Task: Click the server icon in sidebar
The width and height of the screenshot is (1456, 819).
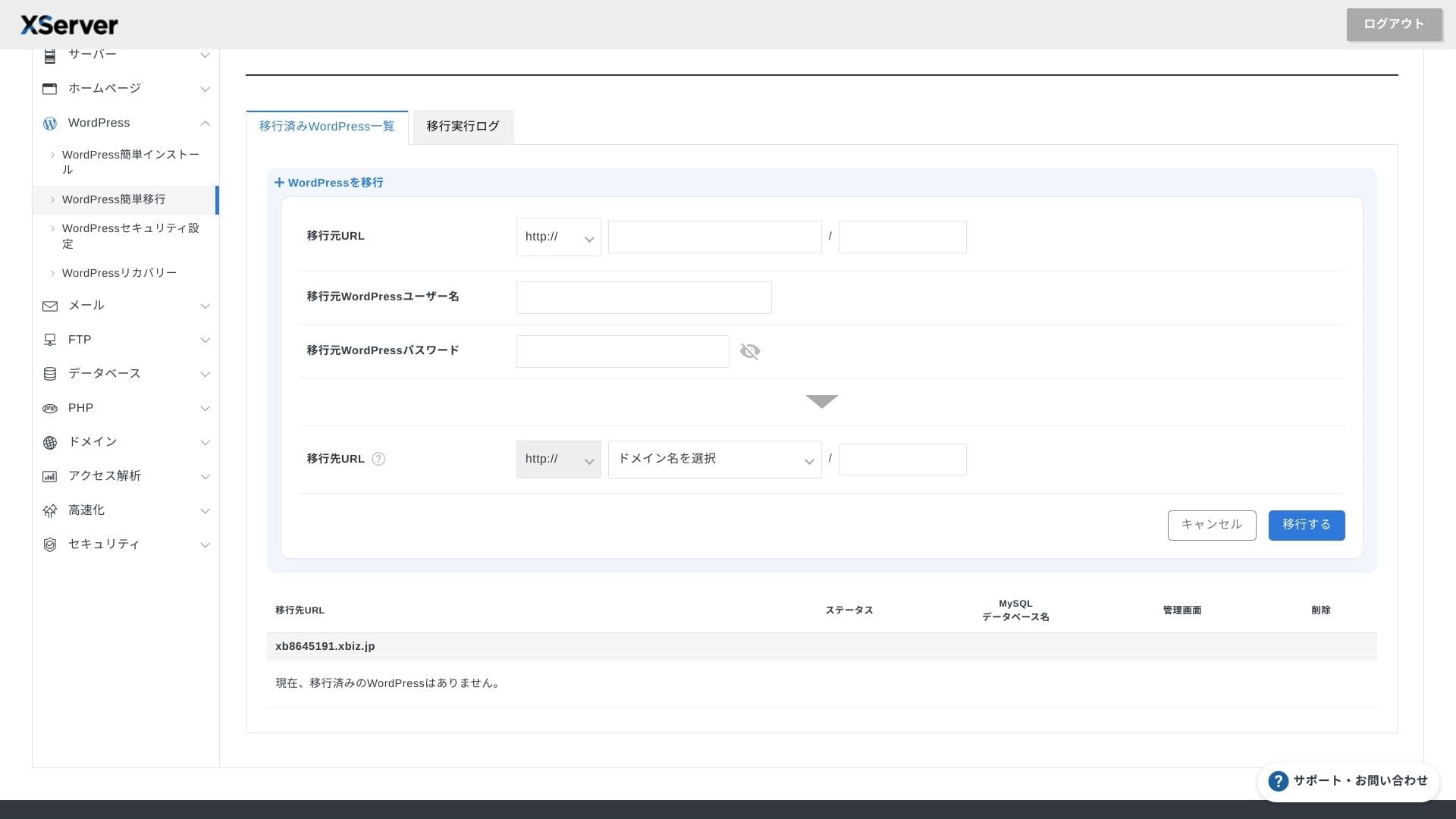Action: click(50, 55)
